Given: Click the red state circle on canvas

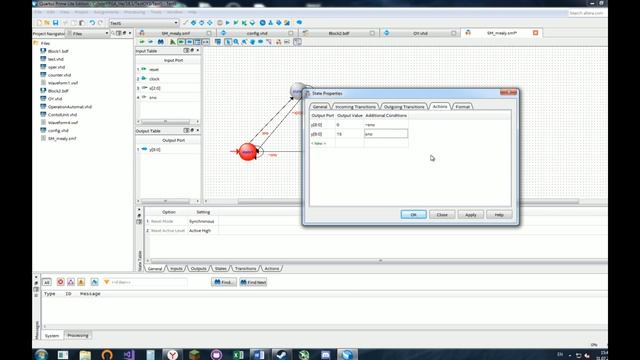Looking at the screenshot, I should (x=247, y=152).
